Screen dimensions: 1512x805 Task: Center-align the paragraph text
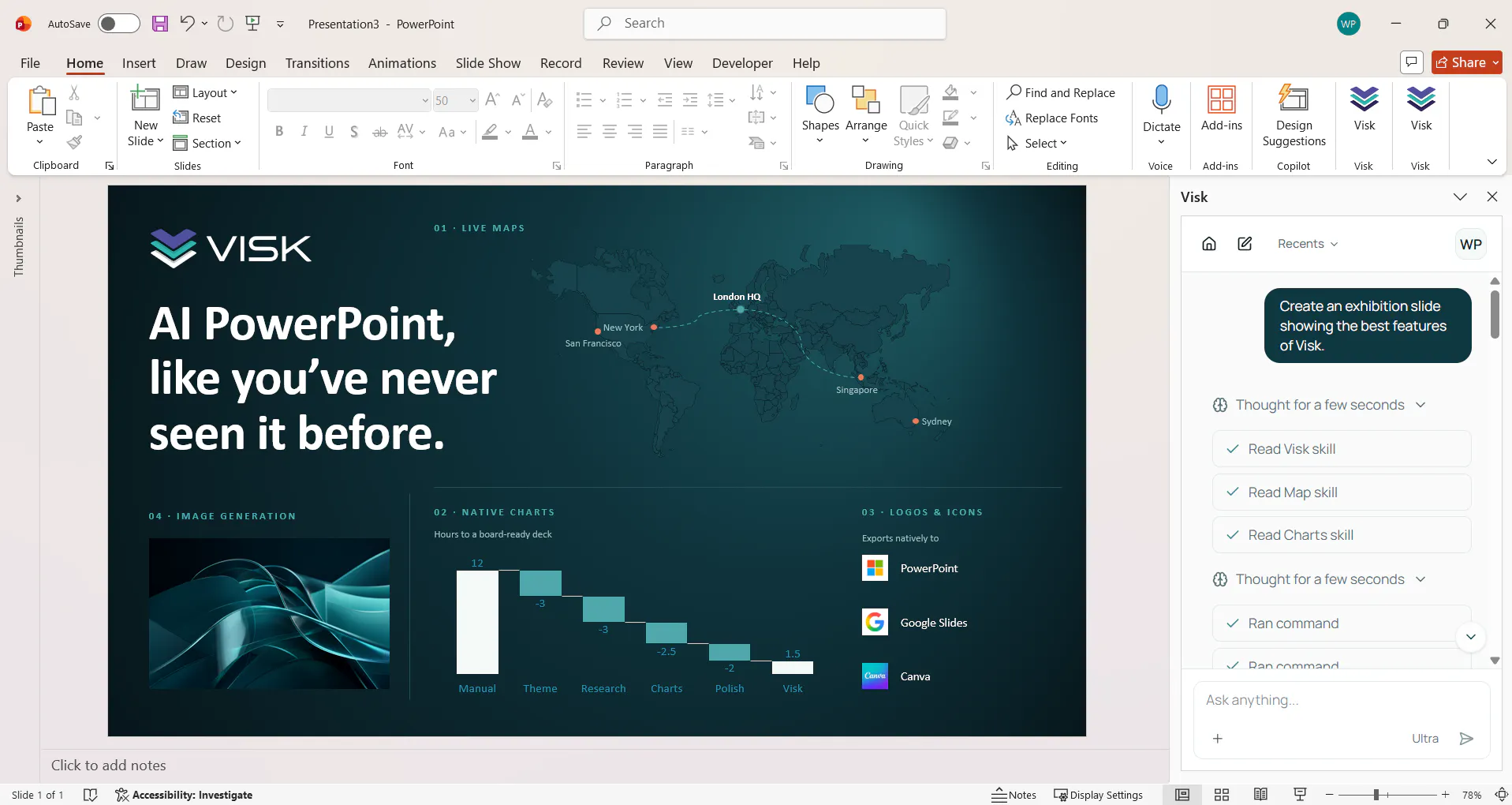[610, 132]
